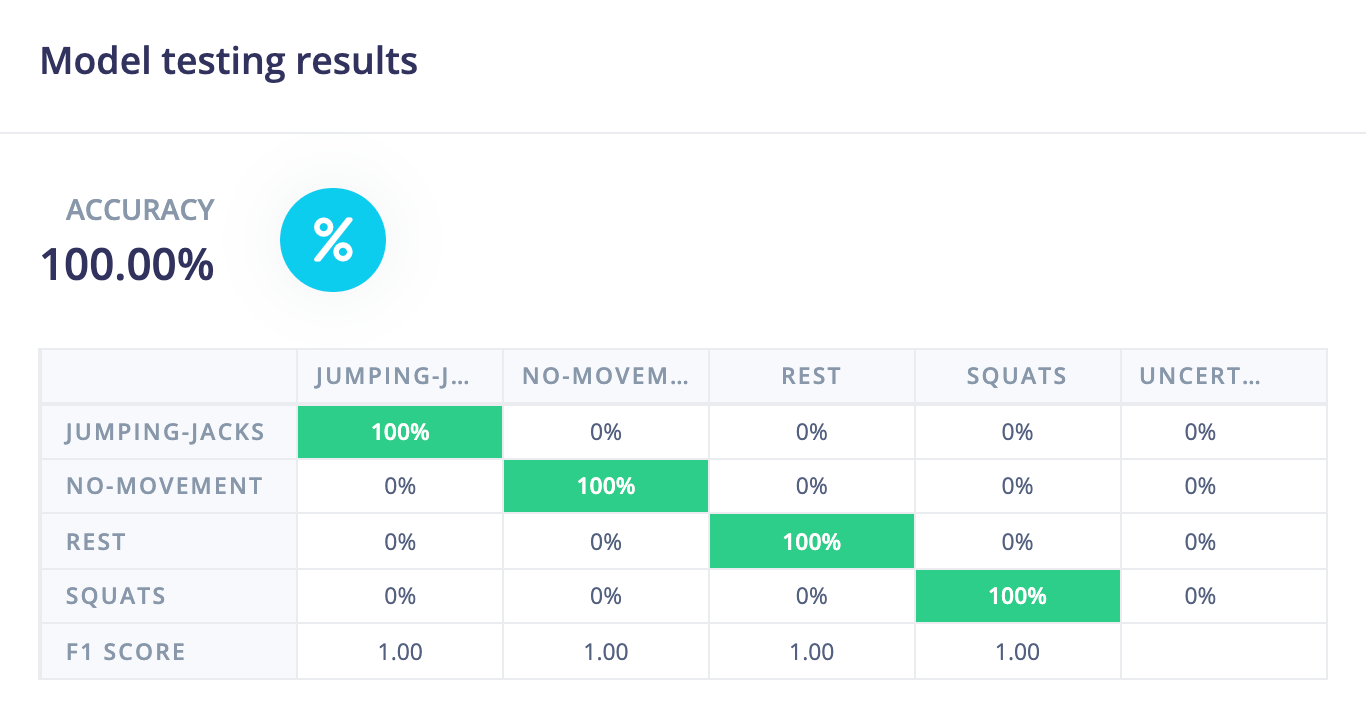The image size is (1366, 702).
Task: Click the 100.00% accuracy value
Action: (127, 265)
